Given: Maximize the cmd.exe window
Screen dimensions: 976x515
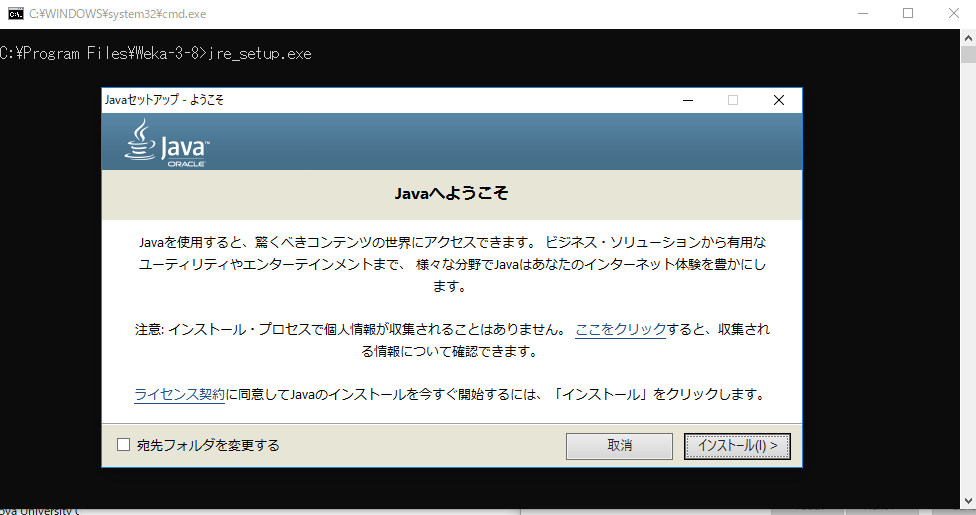Looking at the screenshot, I should point(908,14).
